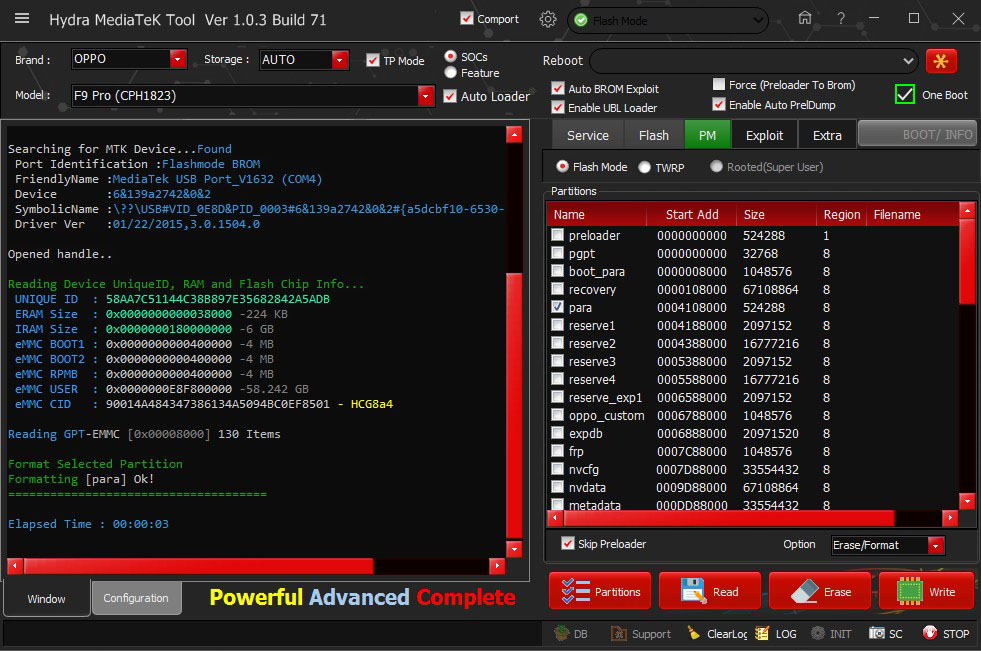The image size is (981, 651).
Task: Open help question mark icon
Action: pos(841,19)
